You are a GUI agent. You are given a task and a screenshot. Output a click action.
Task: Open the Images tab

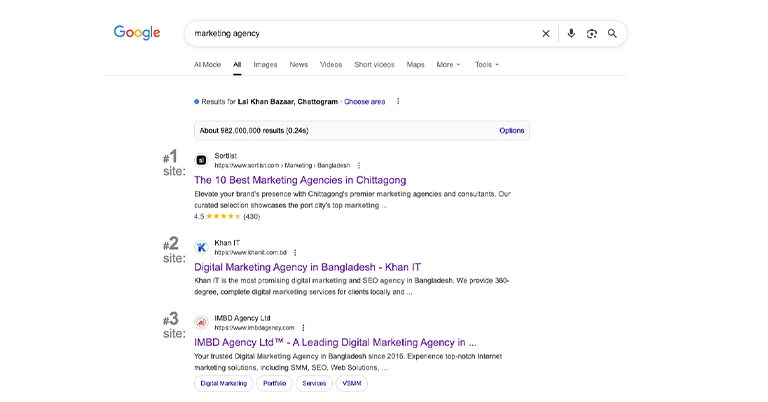(265, 65)
